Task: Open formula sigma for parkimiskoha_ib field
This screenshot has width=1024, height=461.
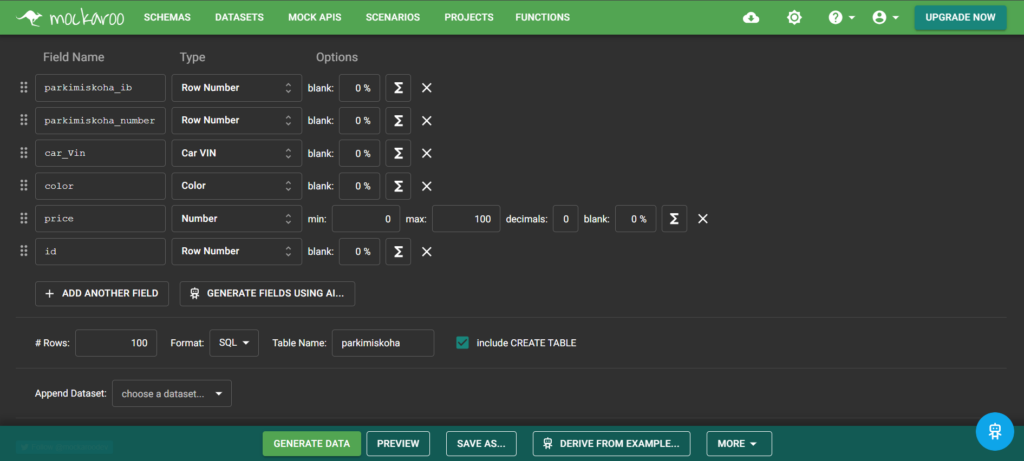Action: (398, 88)
